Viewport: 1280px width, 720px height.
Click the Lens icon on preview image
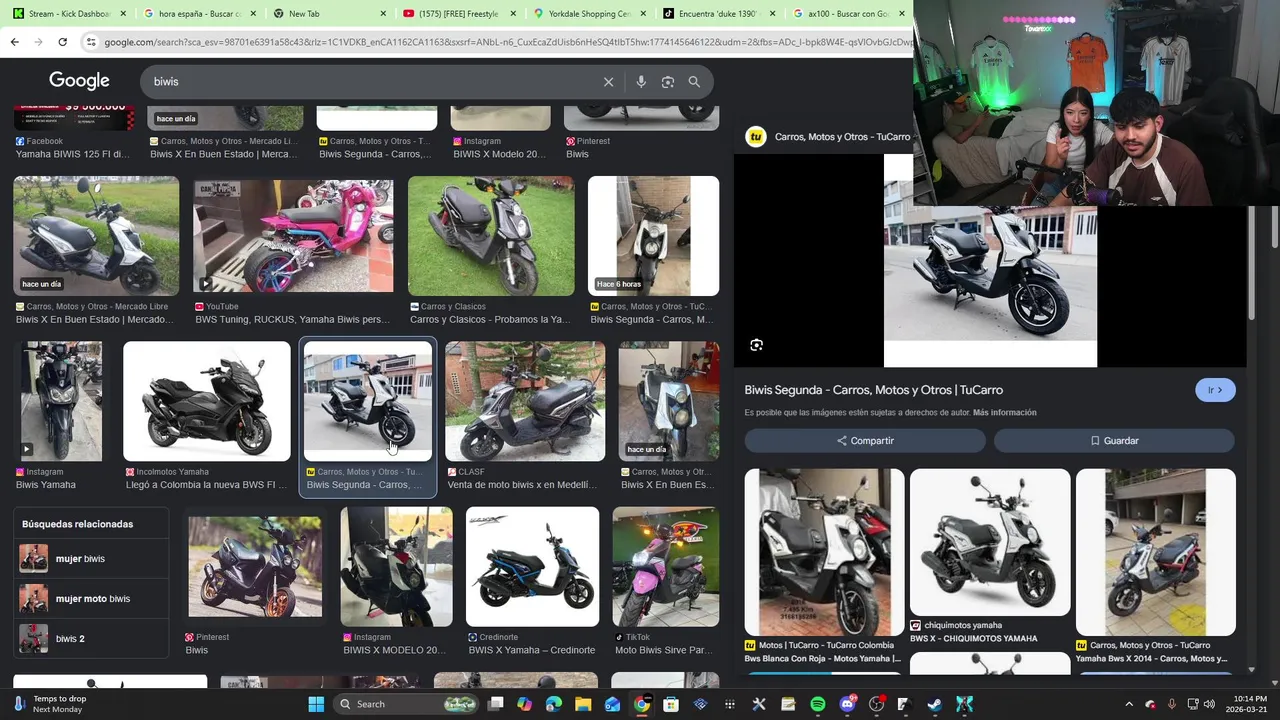[x=757, y=345]
